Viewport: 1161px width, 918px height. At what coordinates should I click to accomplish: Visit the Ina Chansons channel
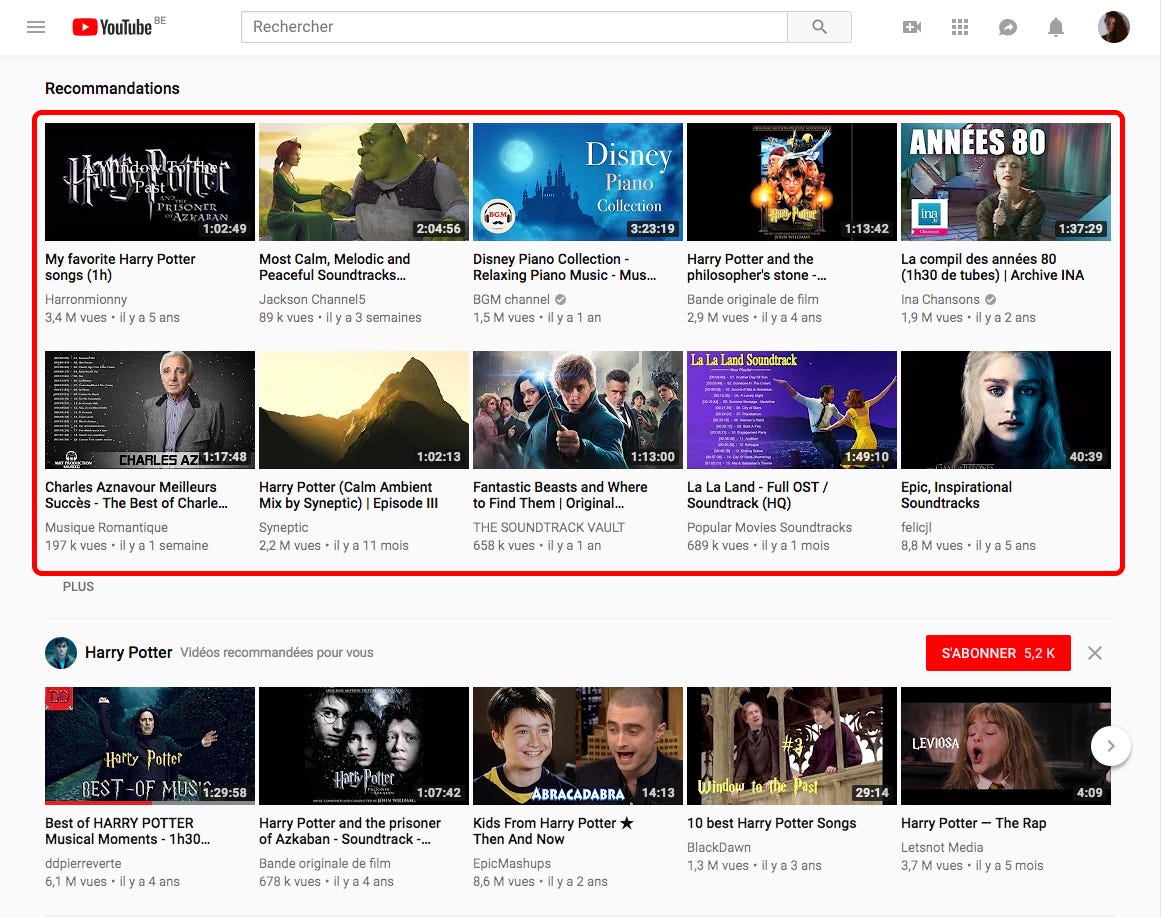(940, 300)
